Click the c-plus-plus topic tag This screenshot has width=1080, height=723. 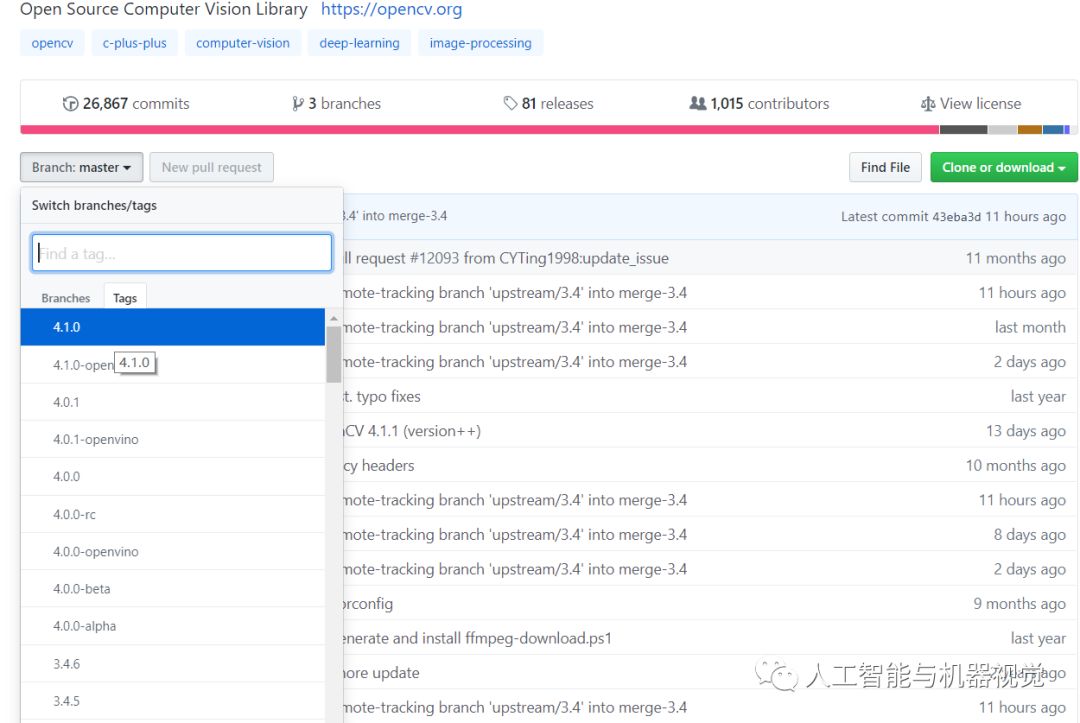pos(134,43)
